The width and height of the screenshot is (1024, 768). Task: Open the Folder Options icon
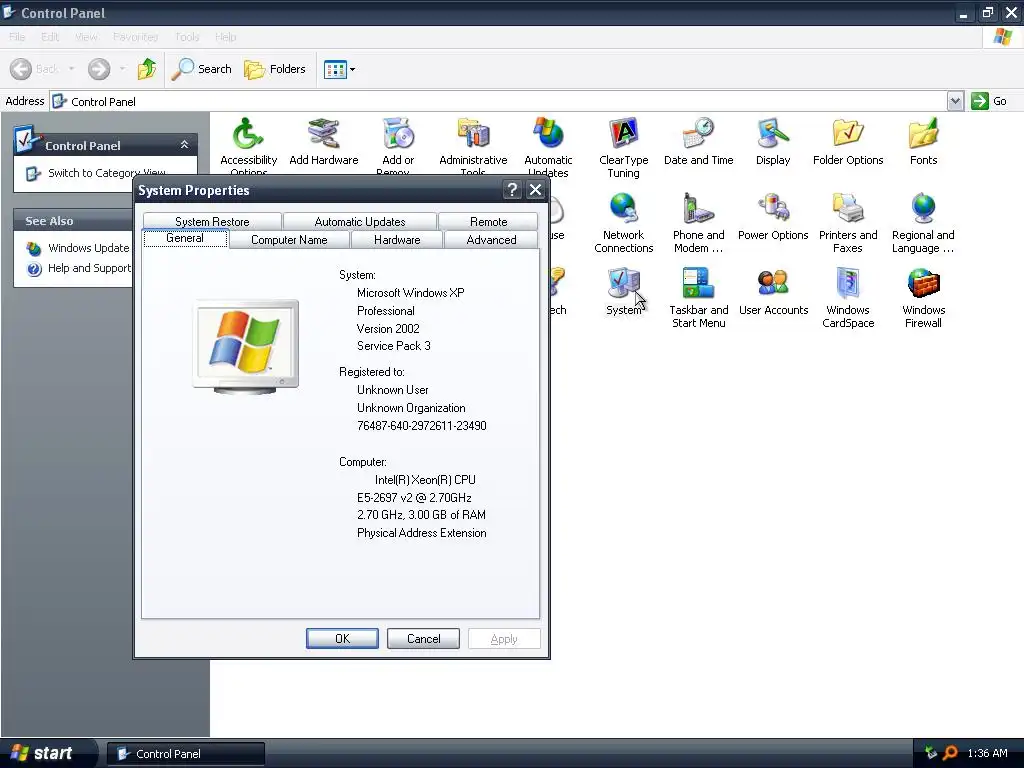tap(848, 141)
